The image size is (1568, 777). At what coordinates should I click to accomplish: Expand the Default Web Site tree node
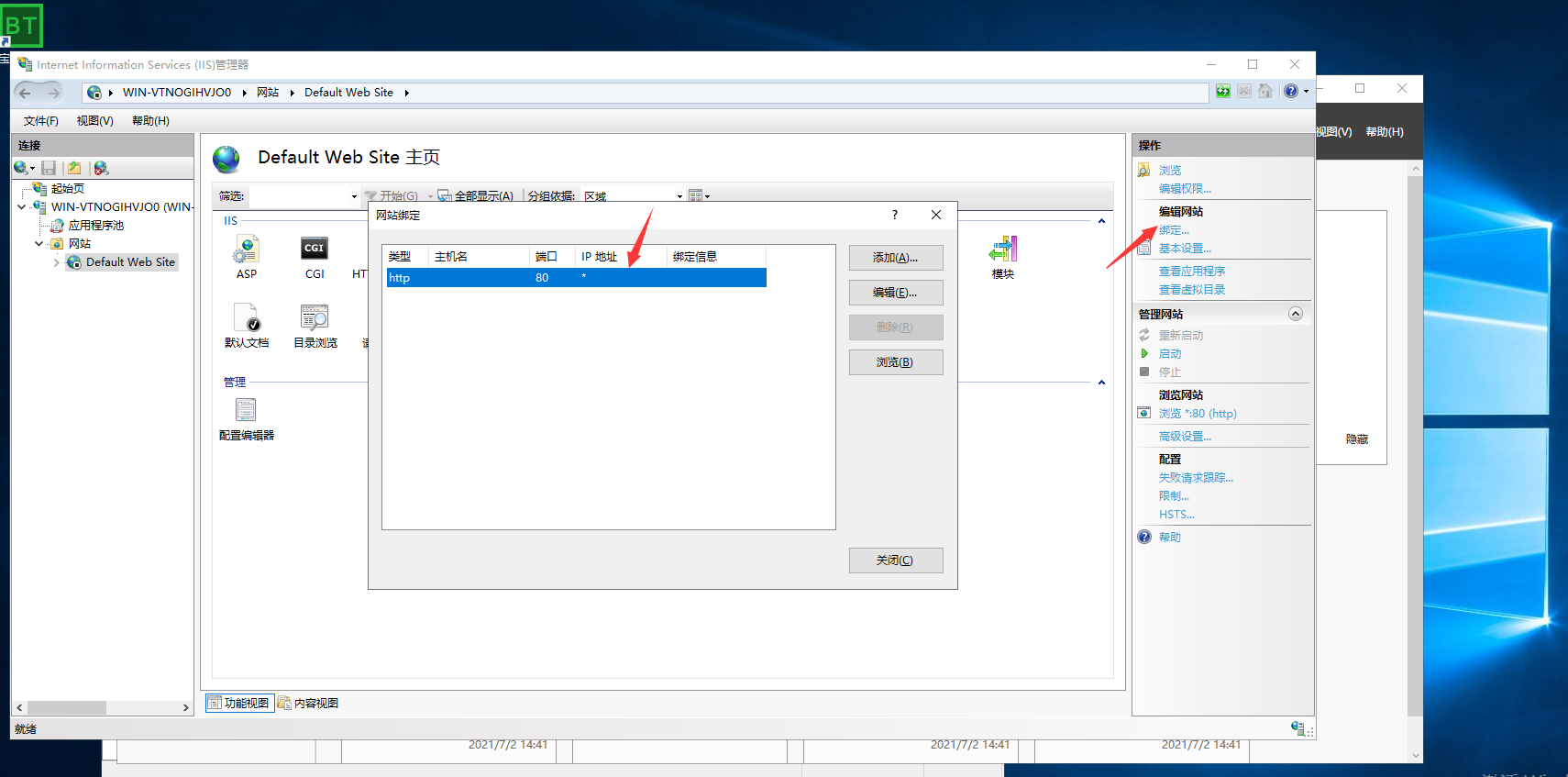coord(56,262)
